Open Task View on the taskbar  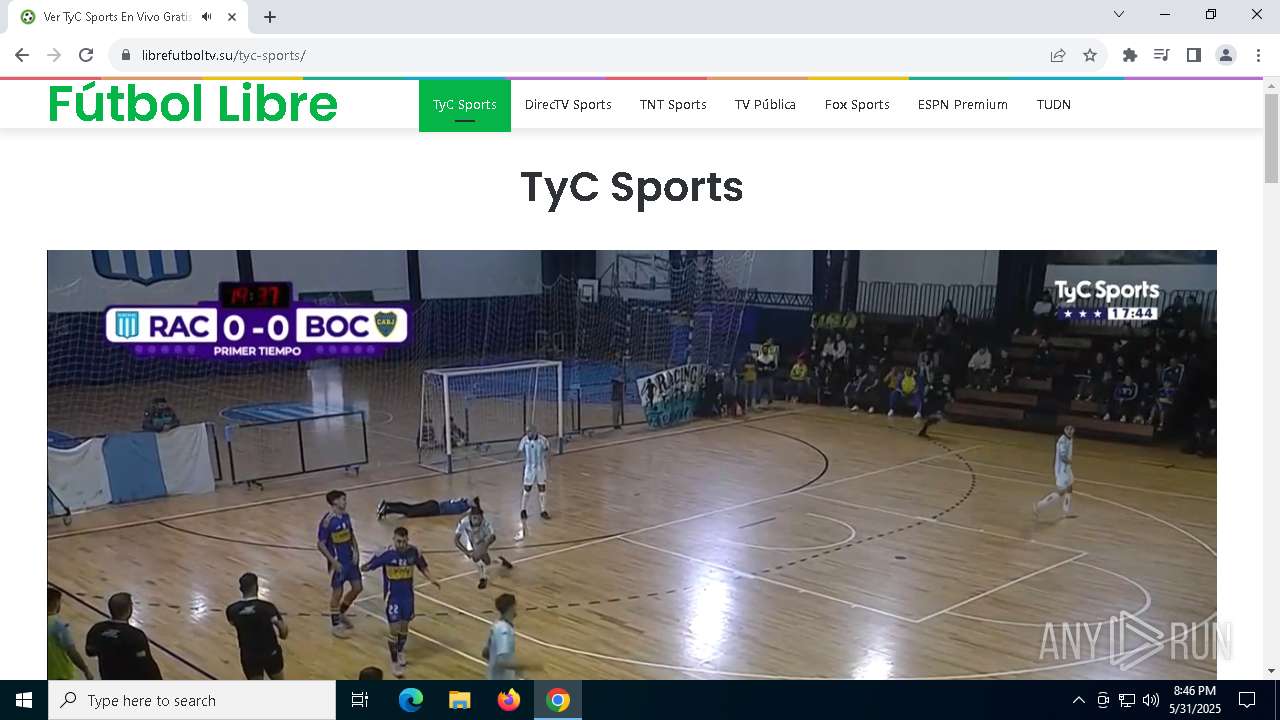[x=360, y=700]
